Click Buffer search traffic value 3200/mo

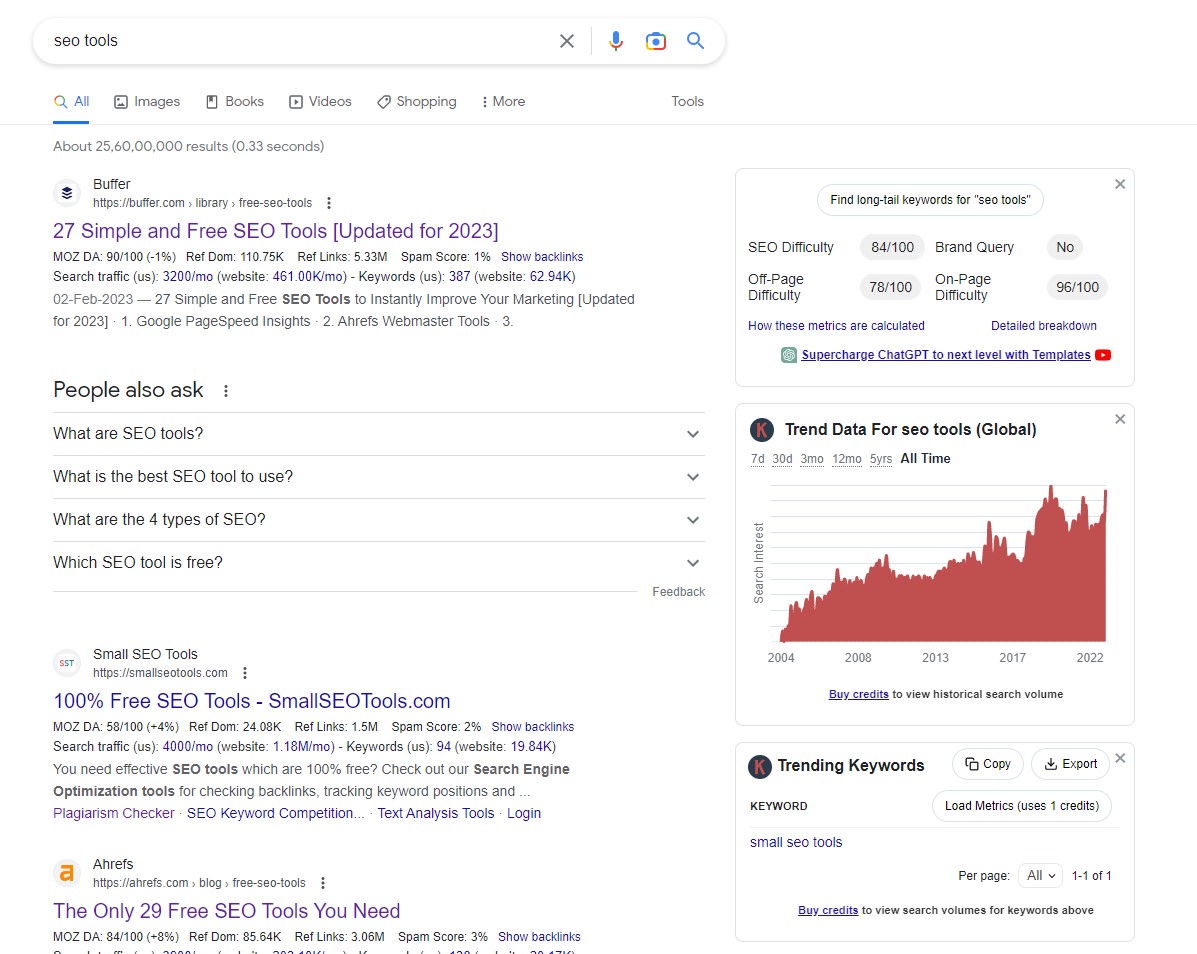[188, 276]
